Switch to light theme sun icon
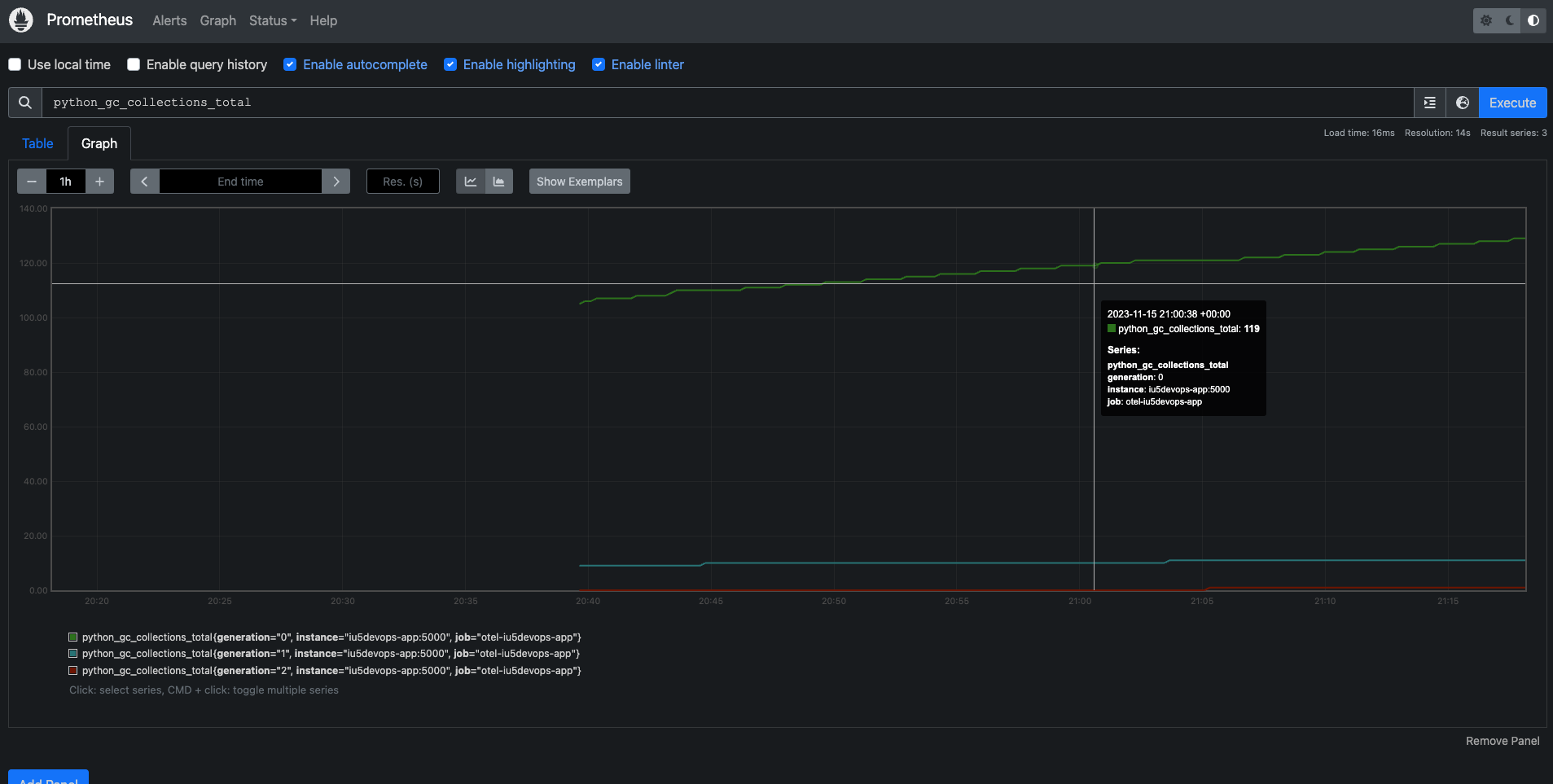Screen dimensions: 1553x784 (1486, 20)
